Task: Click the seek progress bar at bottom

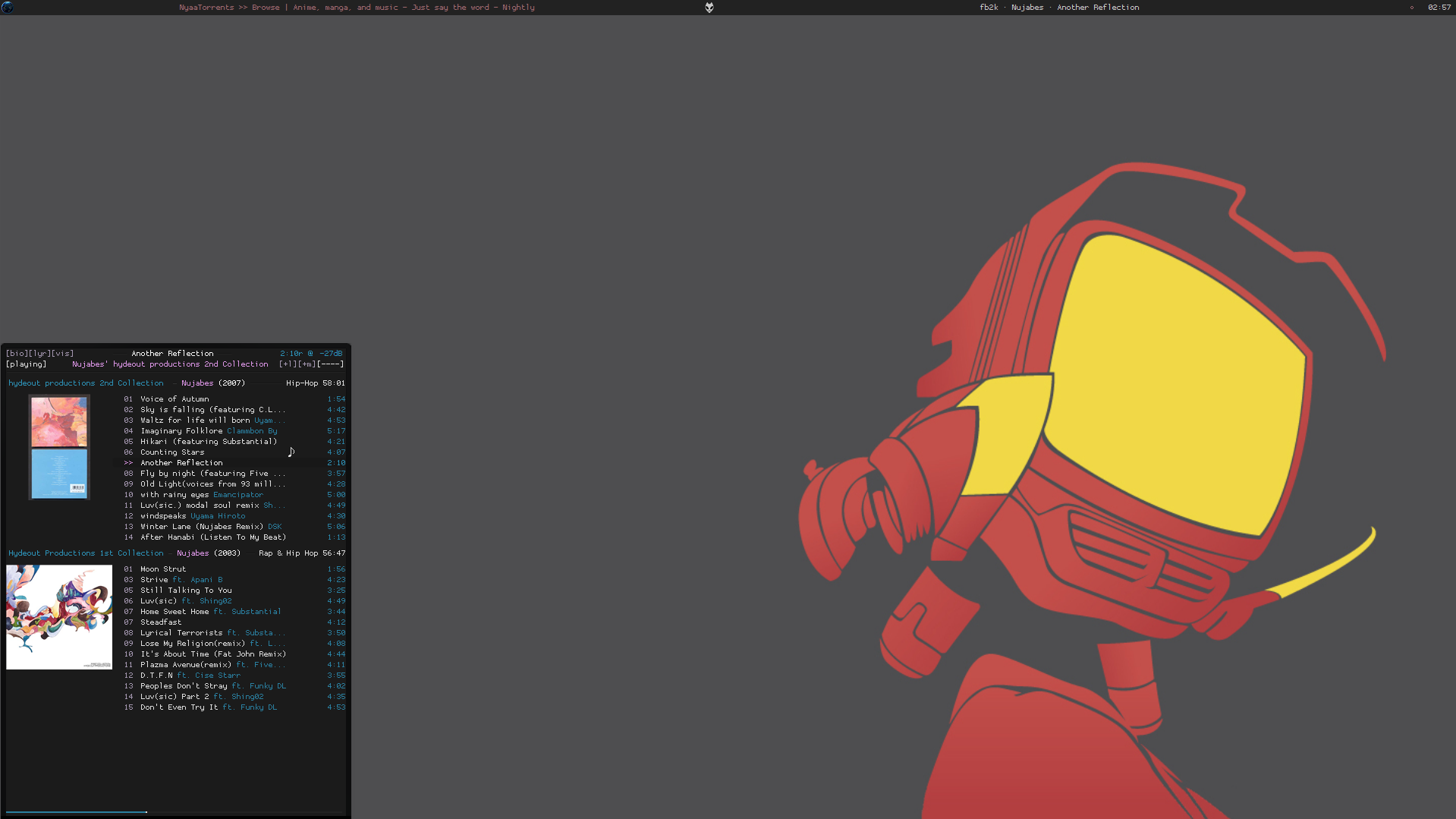Action: [x=175, y=812]
